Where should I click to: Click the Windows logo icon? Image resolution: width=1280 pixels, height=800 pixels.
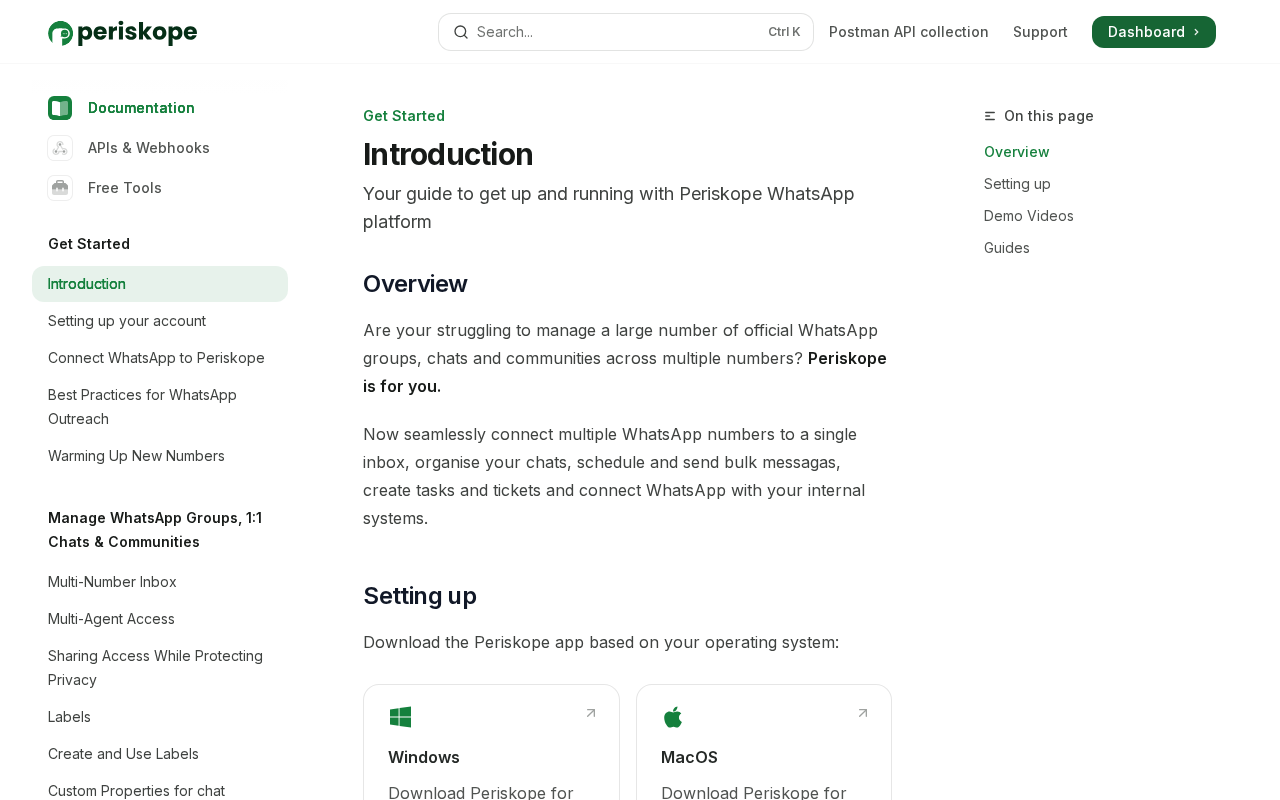point(400,717)
